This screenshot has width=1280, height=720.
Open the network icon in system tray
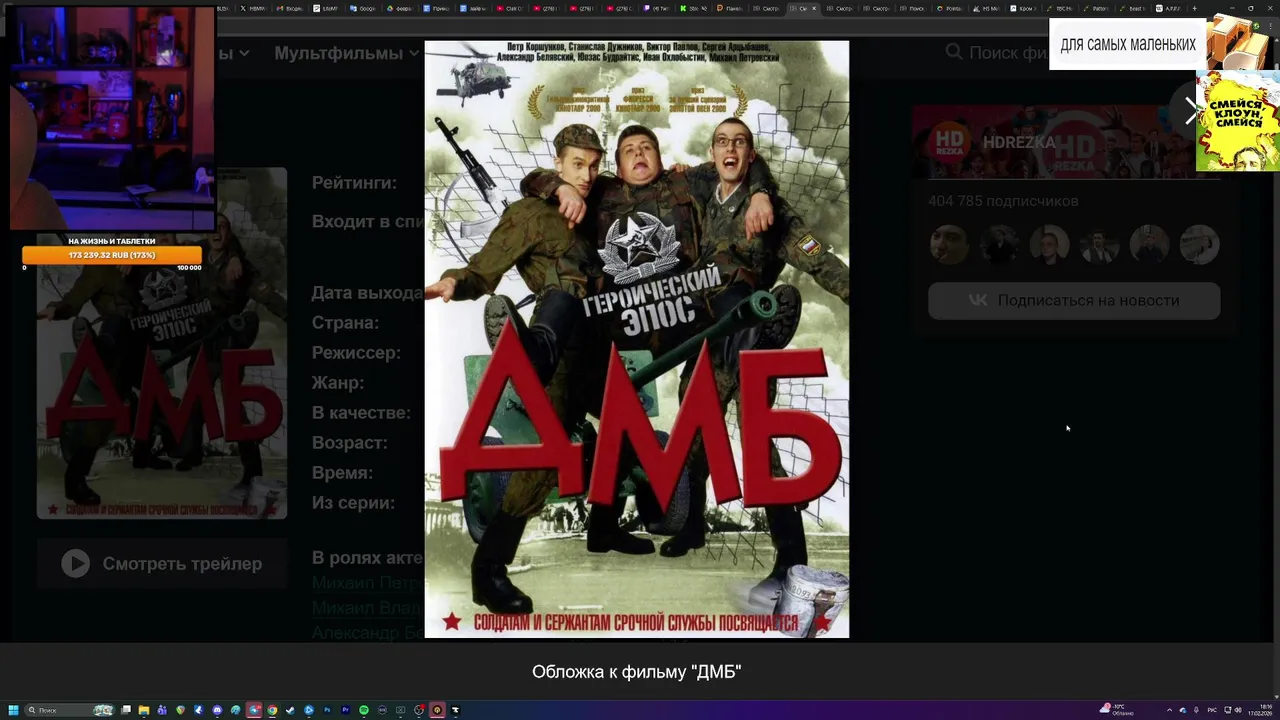[x=1228, y=710]
